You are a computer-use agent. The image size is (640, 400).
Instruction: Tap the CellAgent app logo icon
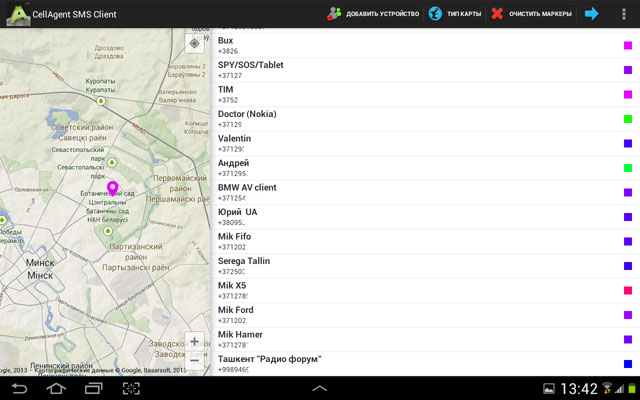tap(18, 14)
